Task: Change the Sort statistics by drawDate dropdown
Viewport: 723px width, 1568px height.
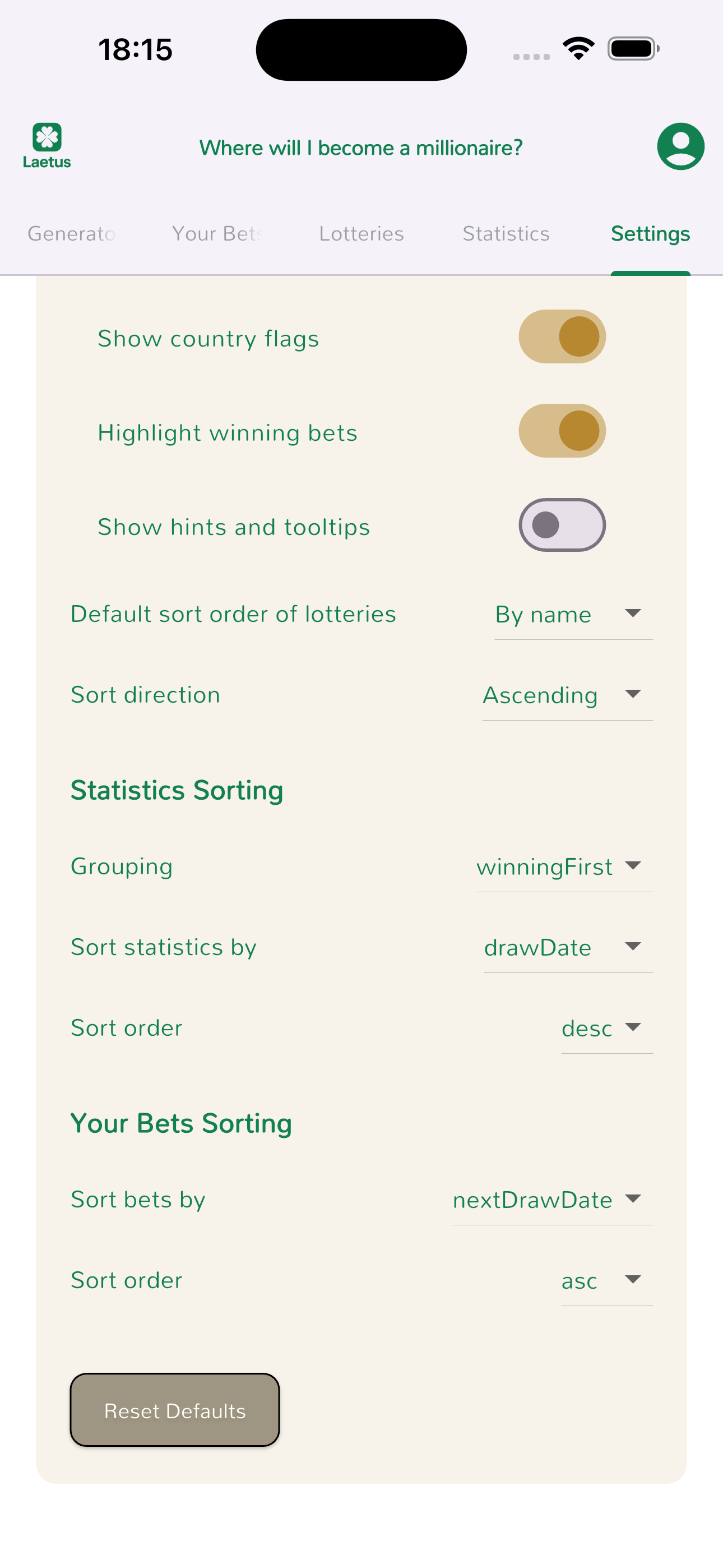Action: 567,948
